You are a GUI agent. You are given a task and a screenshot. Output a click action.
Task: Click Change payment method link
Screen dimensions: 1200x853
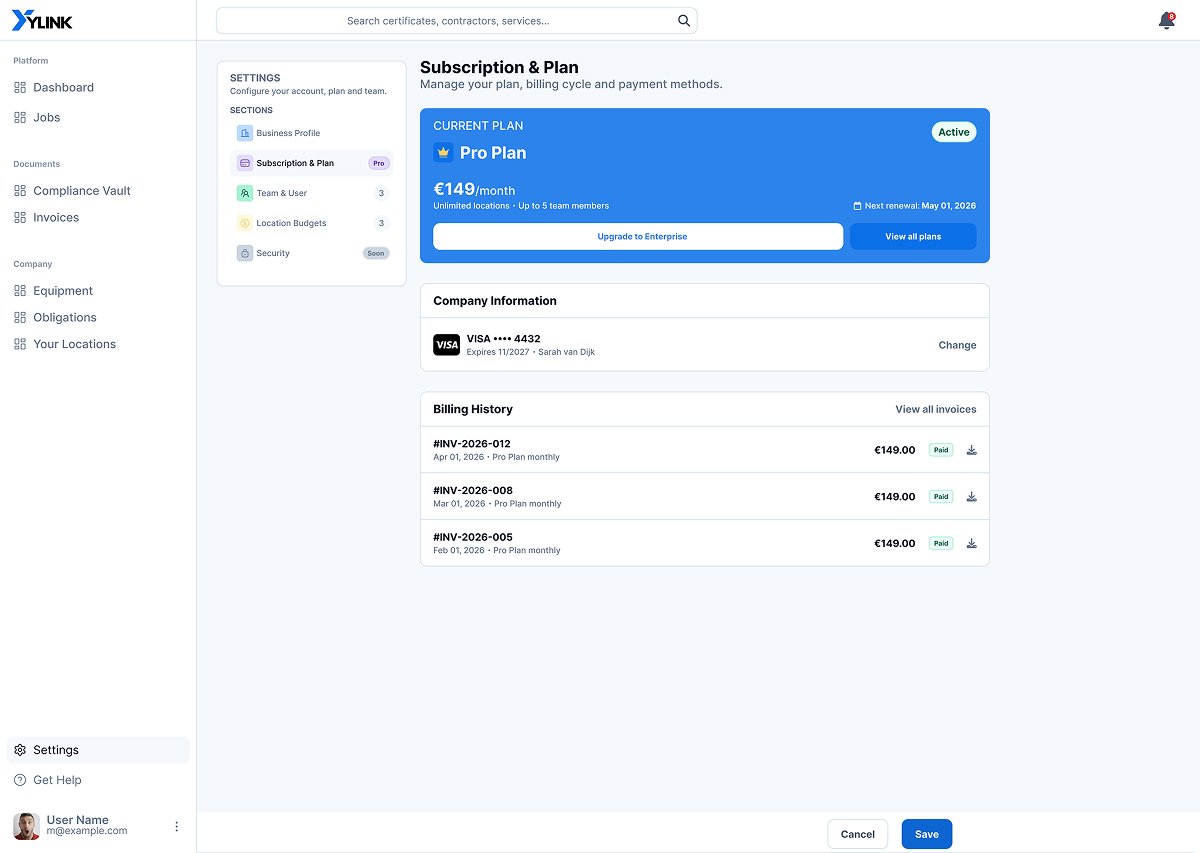tap(957, 345)
